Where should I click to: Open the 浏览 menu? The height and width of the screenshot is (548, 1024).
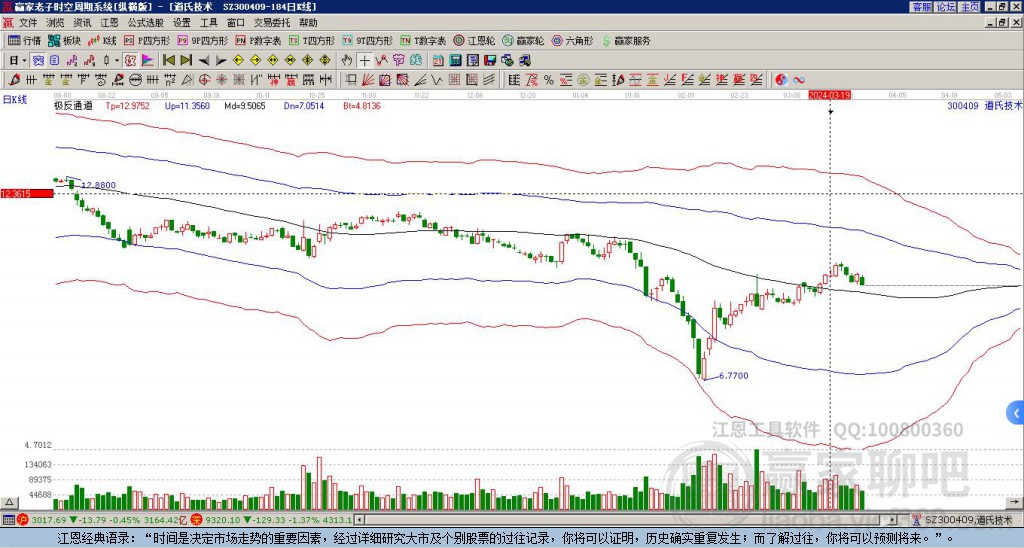56,23
